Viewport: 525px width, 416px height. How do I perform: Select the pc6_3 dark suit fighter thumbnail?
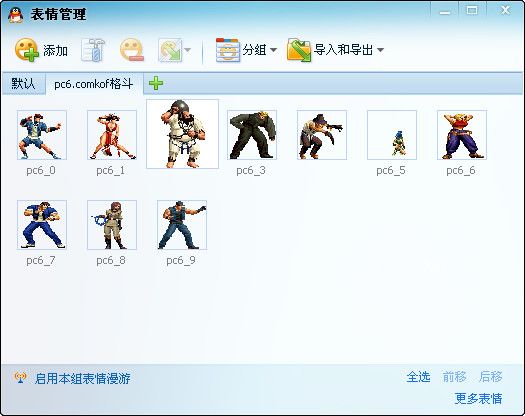[x=252, y=135]
